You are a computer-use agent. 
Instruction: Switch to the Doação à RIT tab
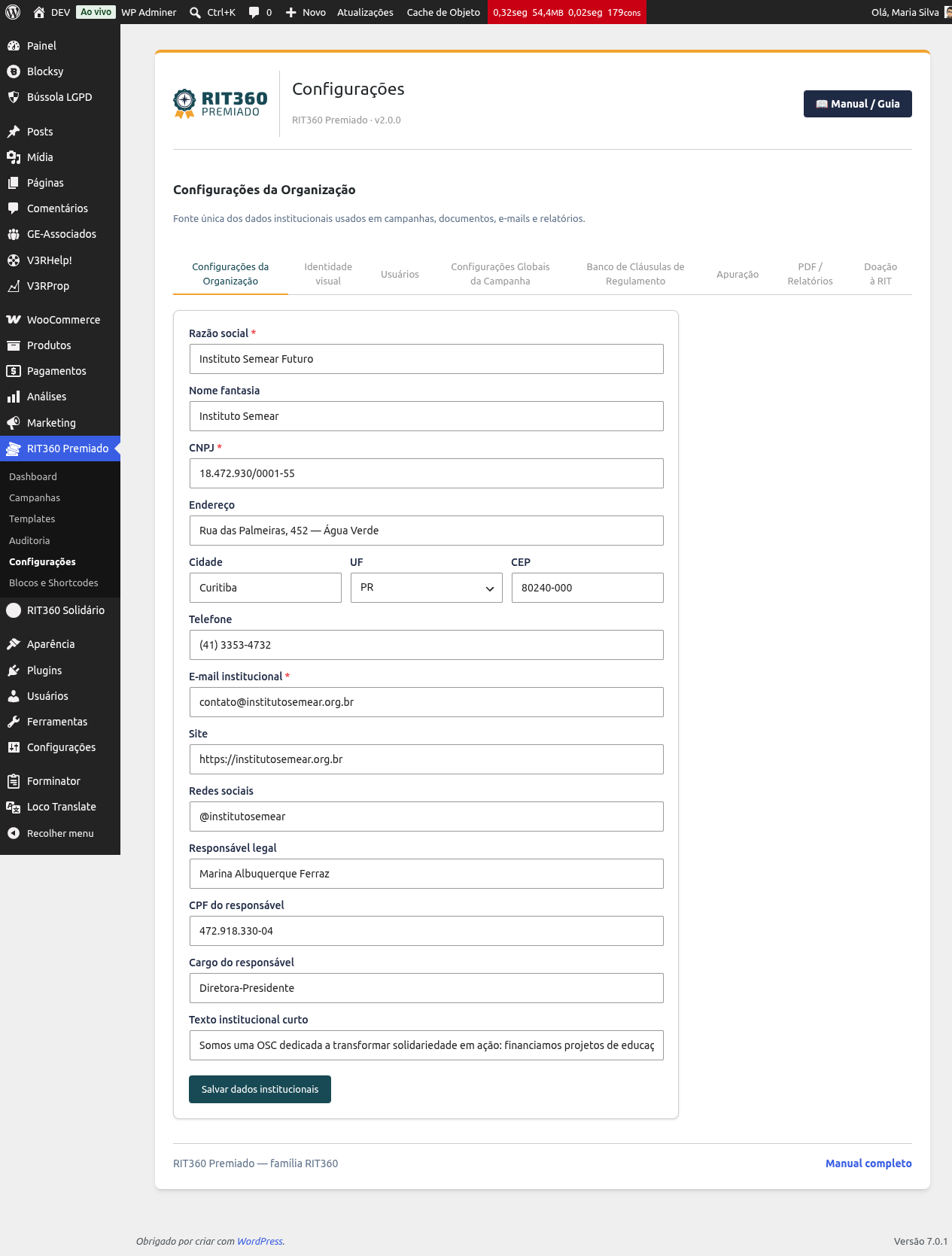click(881, 274)
